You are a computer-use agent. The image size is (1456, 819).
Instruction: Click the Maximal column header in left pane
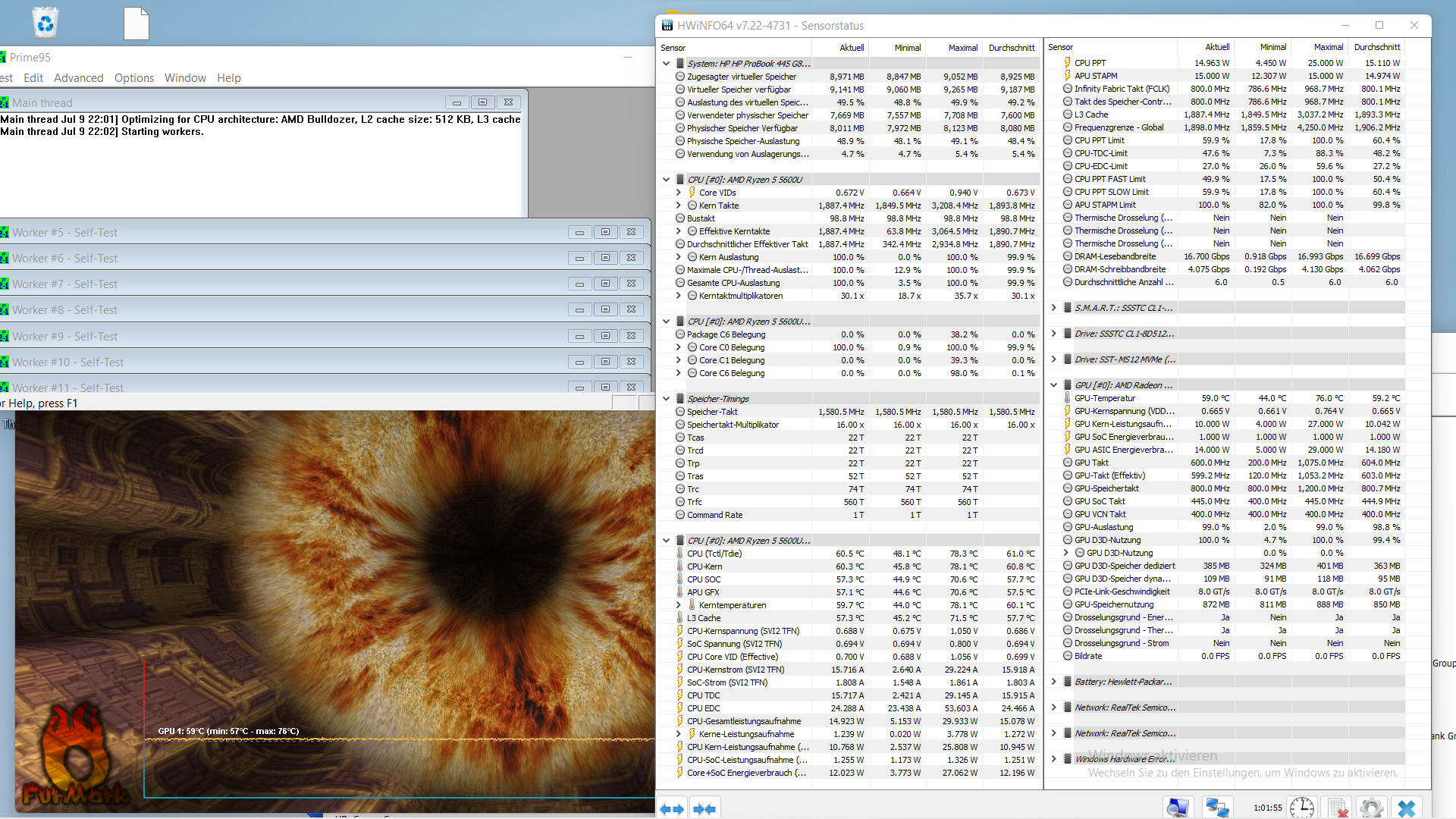tap(955, 48)
